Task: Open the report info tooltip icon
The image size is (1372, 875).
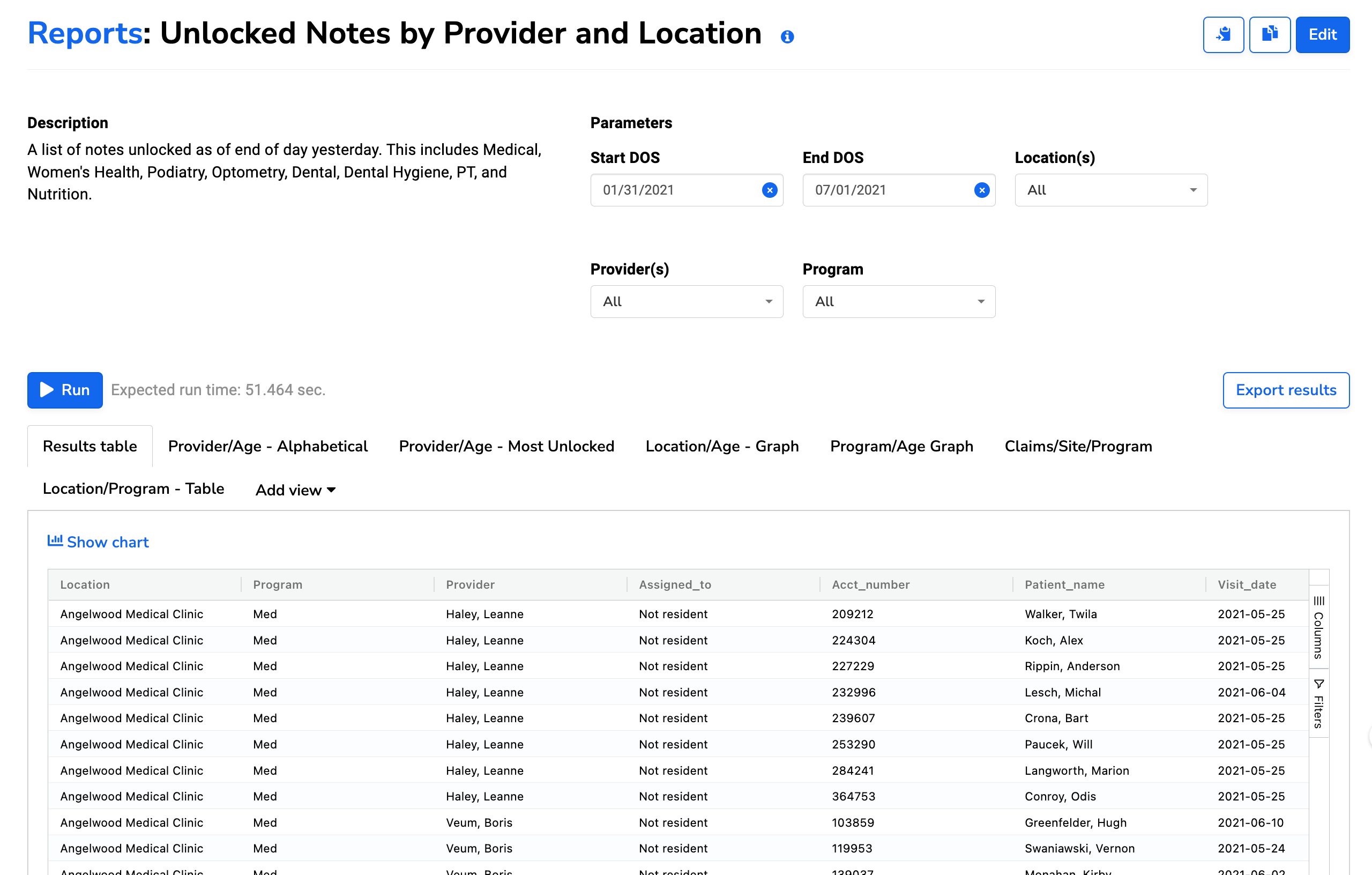Action: click(788, 36)
